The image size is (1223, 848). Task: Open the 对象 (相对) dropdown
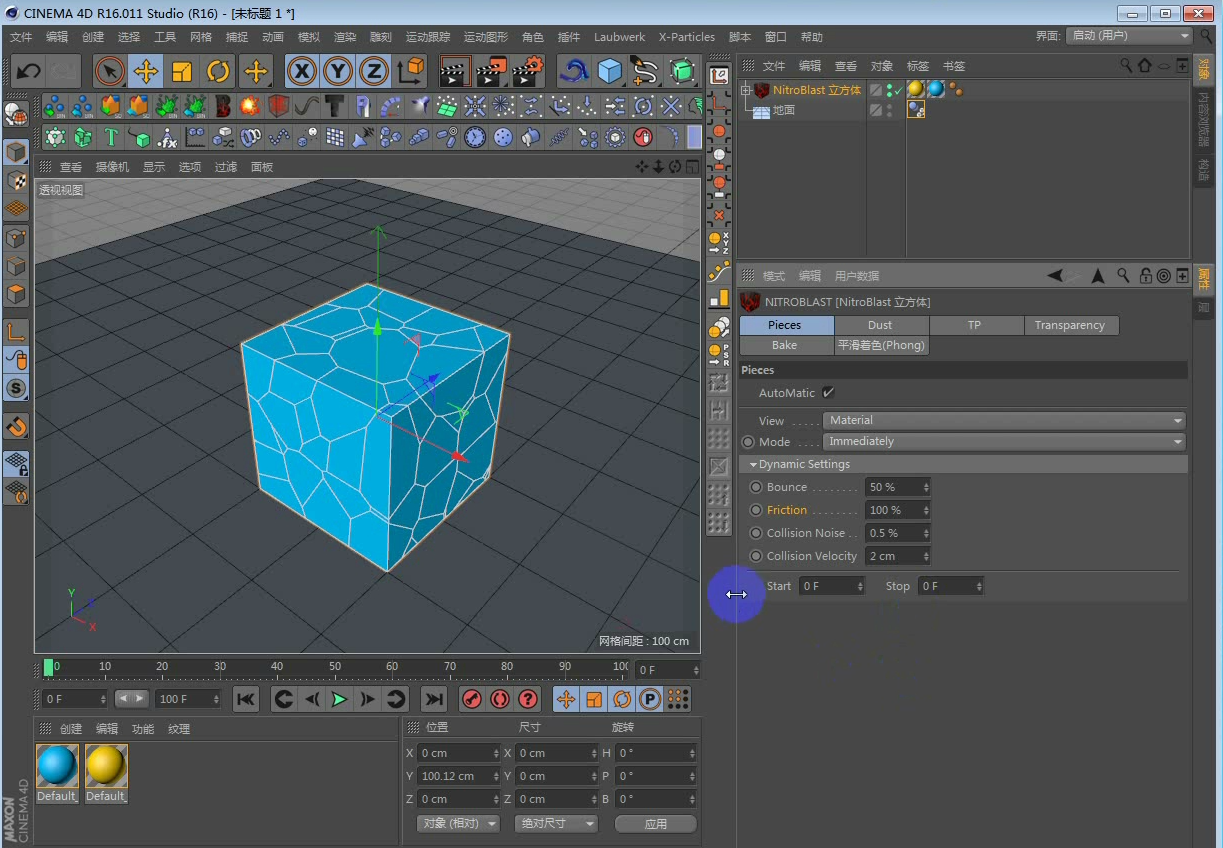tap(458, 824)
